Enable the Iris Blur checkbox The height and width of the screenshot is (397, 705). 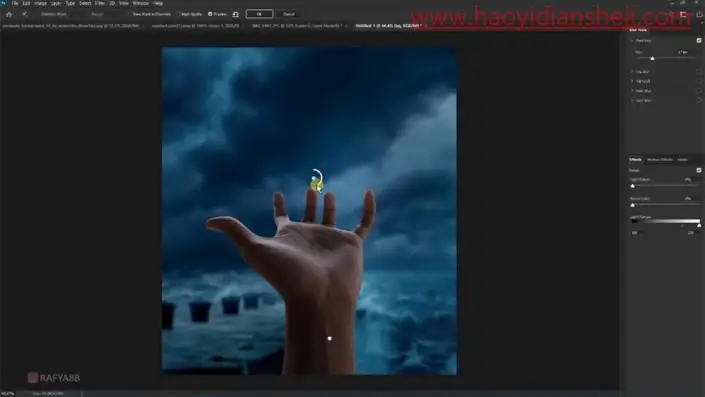coord(699,71)
